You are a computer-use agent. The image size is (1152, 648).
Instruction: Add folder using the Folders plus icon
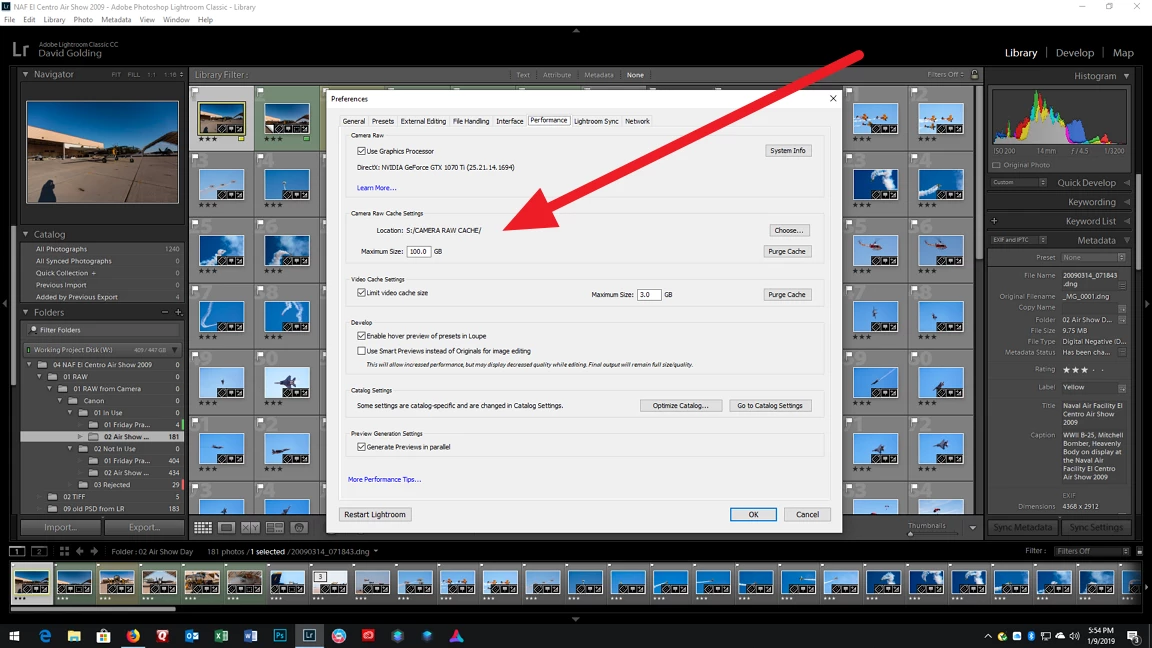click(x=178, y=312)
